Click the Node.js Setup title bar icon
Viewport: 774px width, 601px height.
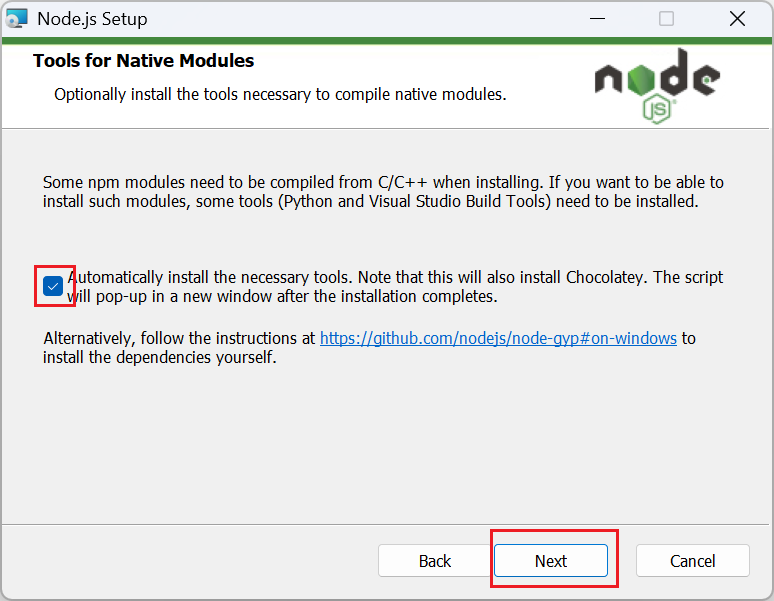point(16,19)
